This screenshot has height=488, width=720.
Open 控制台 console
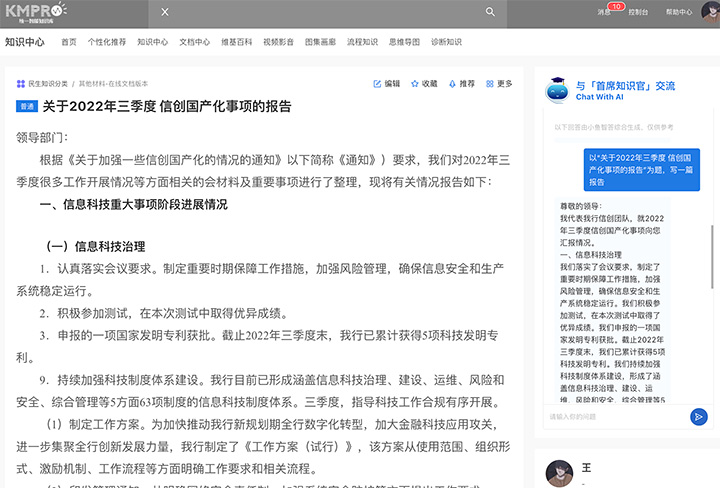(x=638, y=12)
